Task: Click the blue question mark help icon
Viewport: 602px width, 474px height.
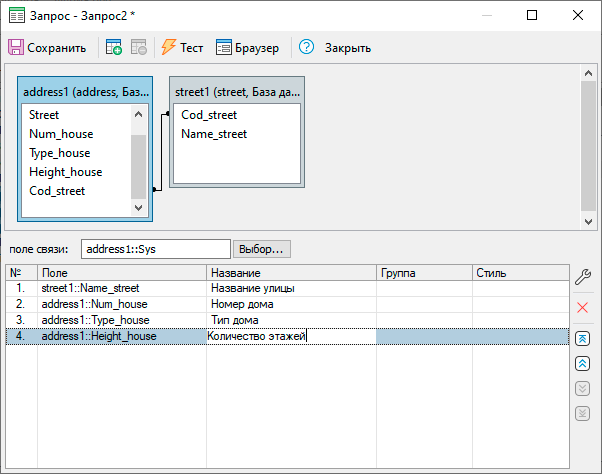Action: (x=306, y=47)
